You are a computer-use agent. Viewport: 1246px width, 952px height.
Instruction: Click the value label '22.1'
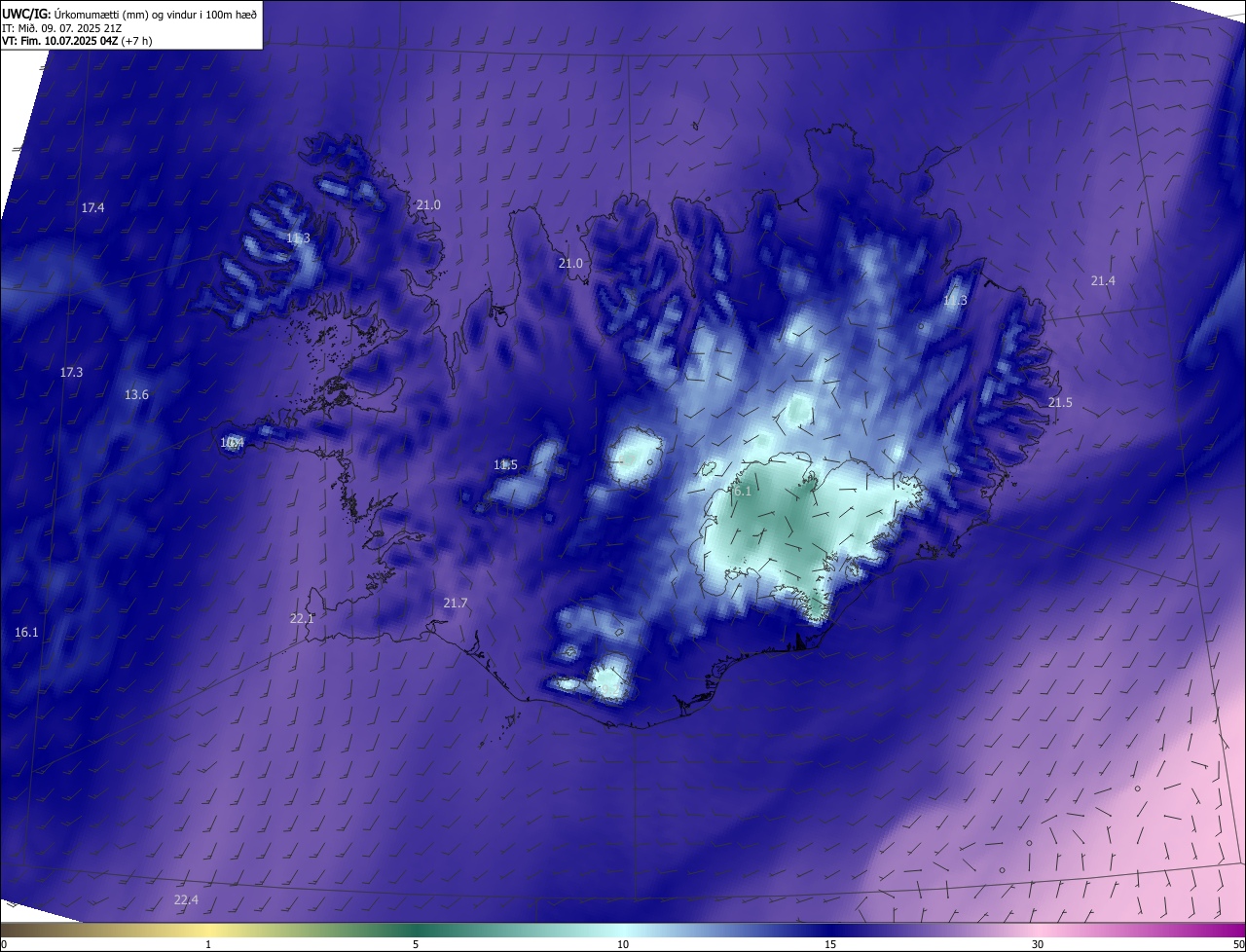(302, 618)
